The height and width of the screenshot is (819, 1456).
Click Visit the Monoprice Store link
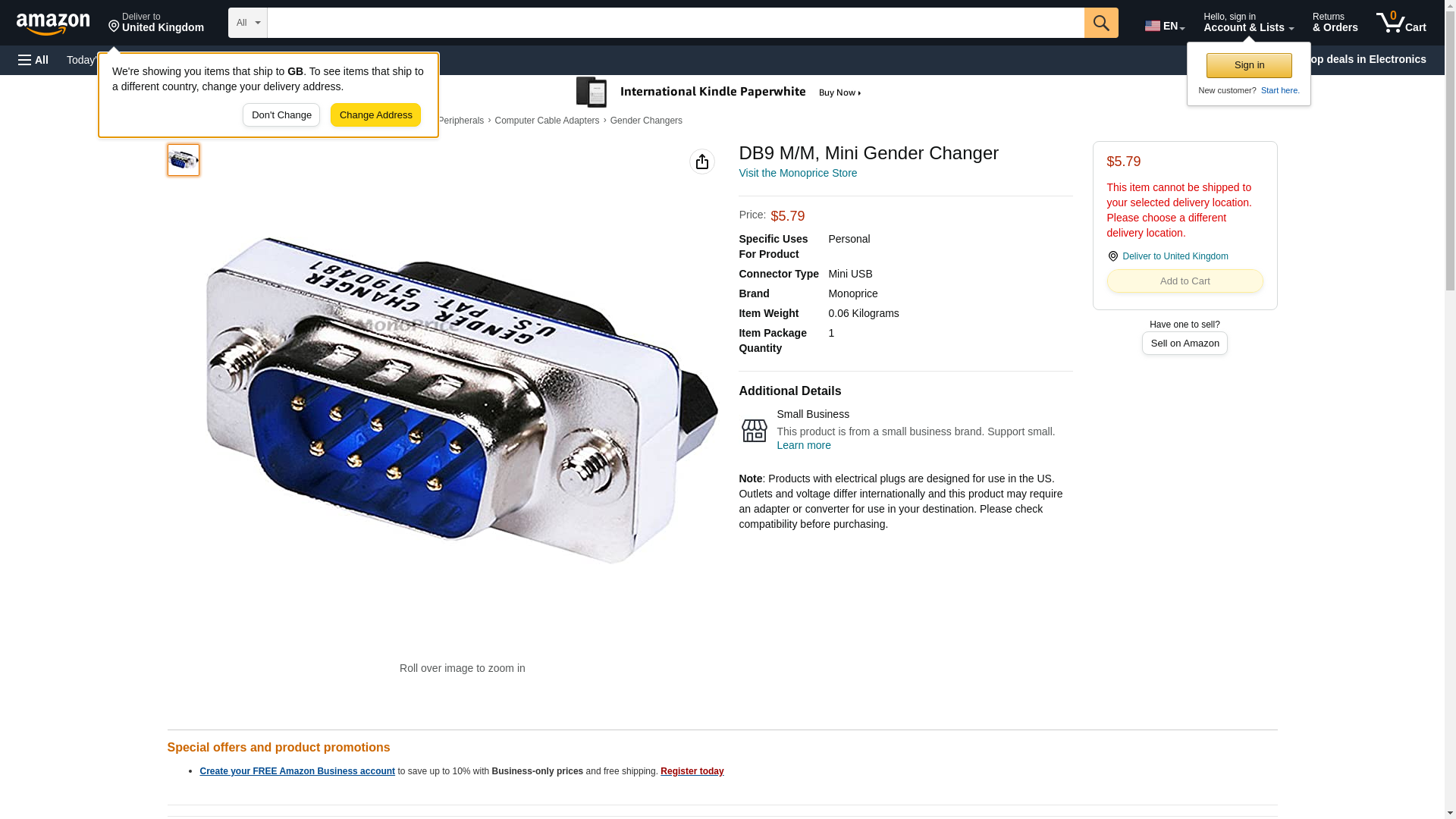point(798,173)
